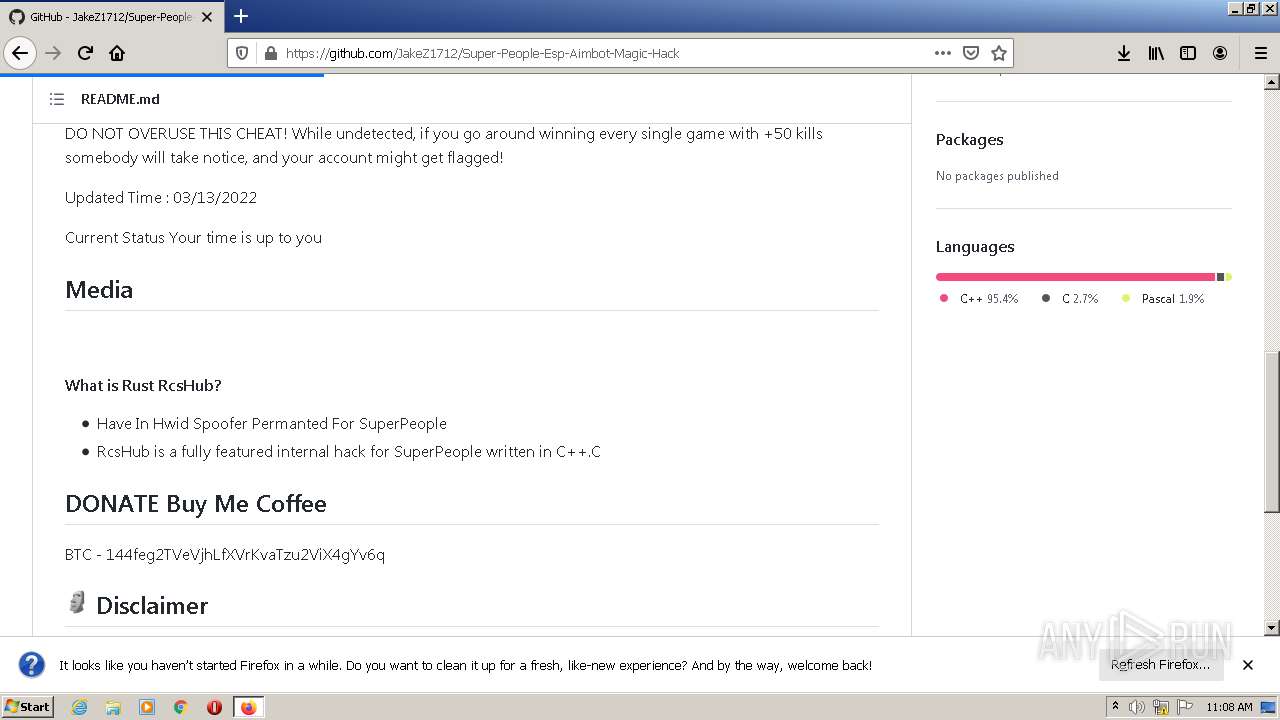Image resolution: width=1280 pixels, height=720 pixels.
Task: Show tracking protection shield info
Action: coord(242,53)
